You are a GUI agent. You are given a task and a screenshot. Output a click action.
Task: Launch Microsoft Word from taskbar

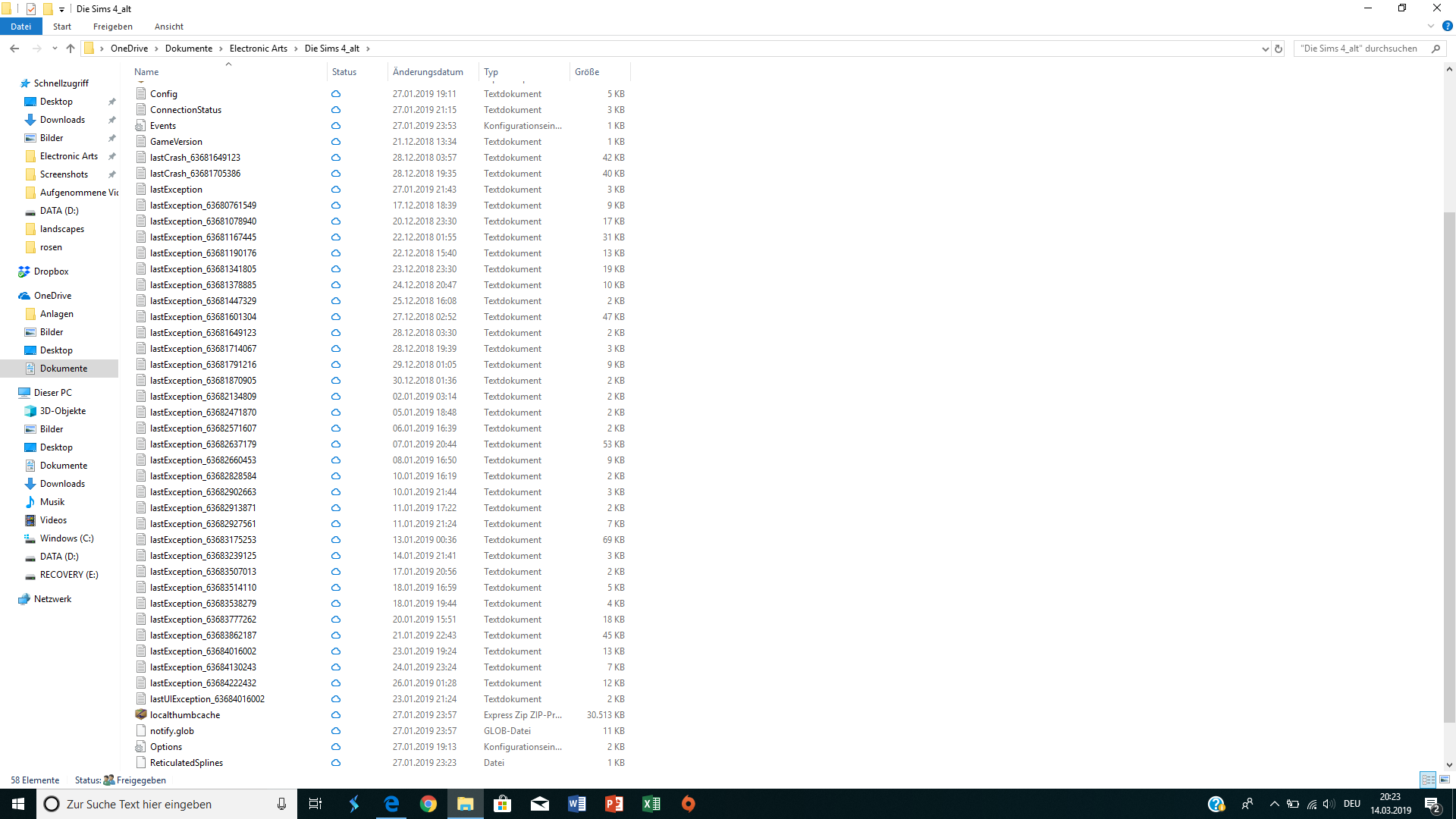coord(577,804)
